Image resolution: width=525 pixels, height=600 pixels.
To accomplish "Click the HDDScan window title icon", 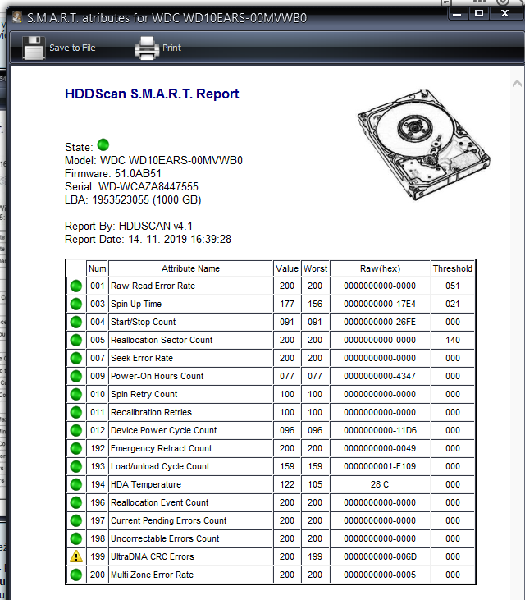I will click(17, 17).
